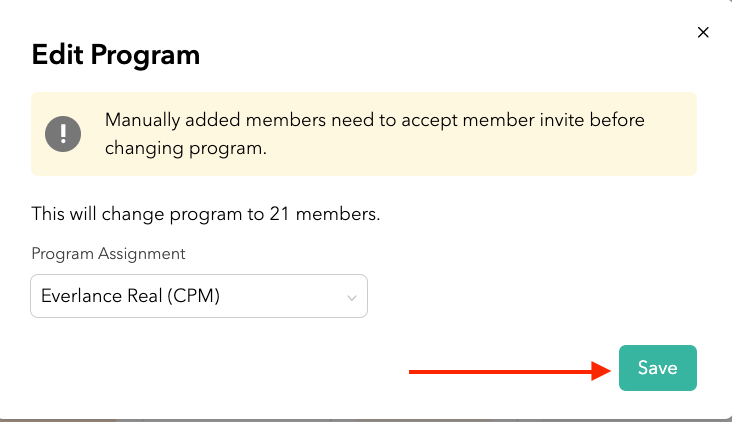The height and width of the screenshot is (422, 732).
Task: Click the "Program Assignment" field label
Action: [108, 254]
